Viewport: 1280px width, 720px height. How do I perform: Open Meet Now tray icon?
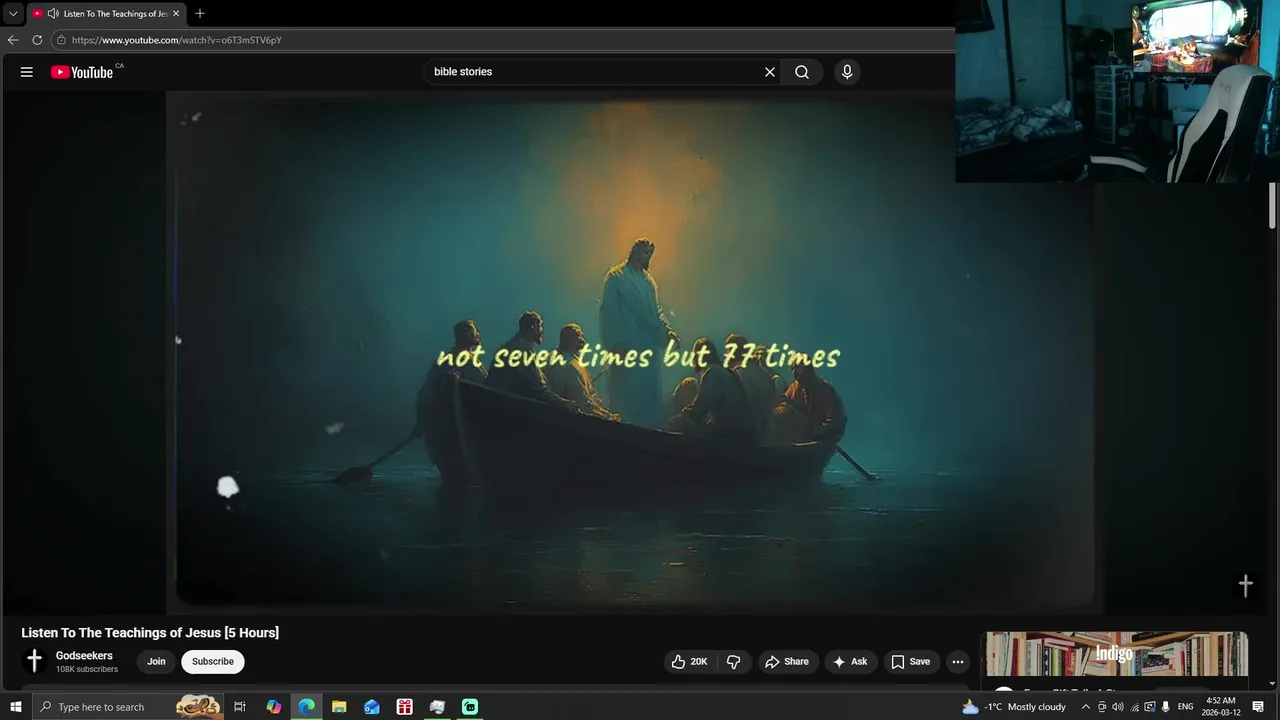[1102, 707]
